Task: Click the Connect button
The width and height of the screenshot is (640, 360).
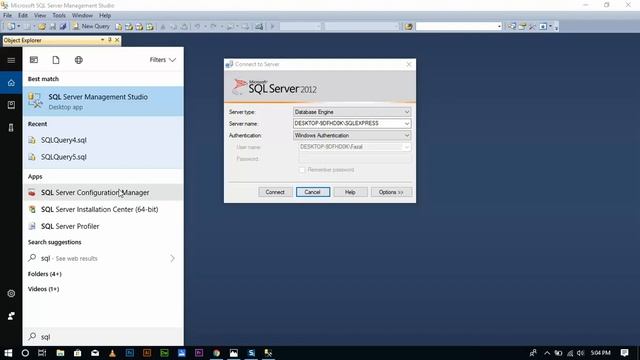Action: click(275, 192)
